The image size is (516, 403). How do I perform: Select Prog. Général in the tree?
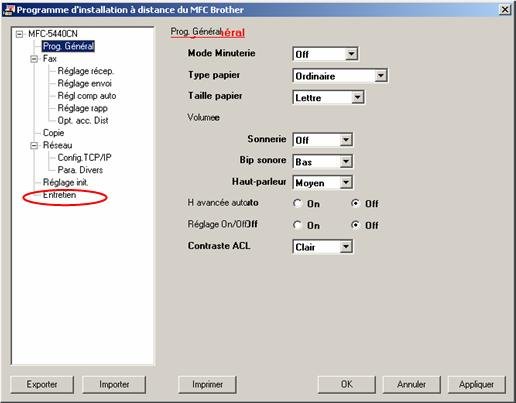tap(68, 46)
